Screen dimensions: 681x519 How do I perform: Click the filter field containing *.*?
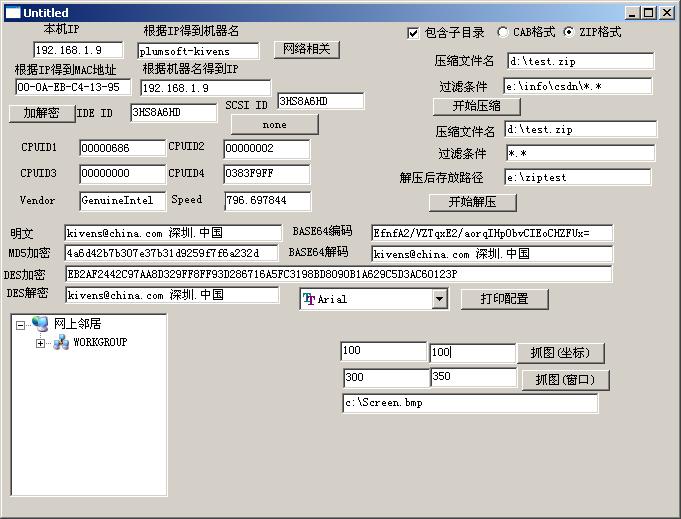point(580,153)
